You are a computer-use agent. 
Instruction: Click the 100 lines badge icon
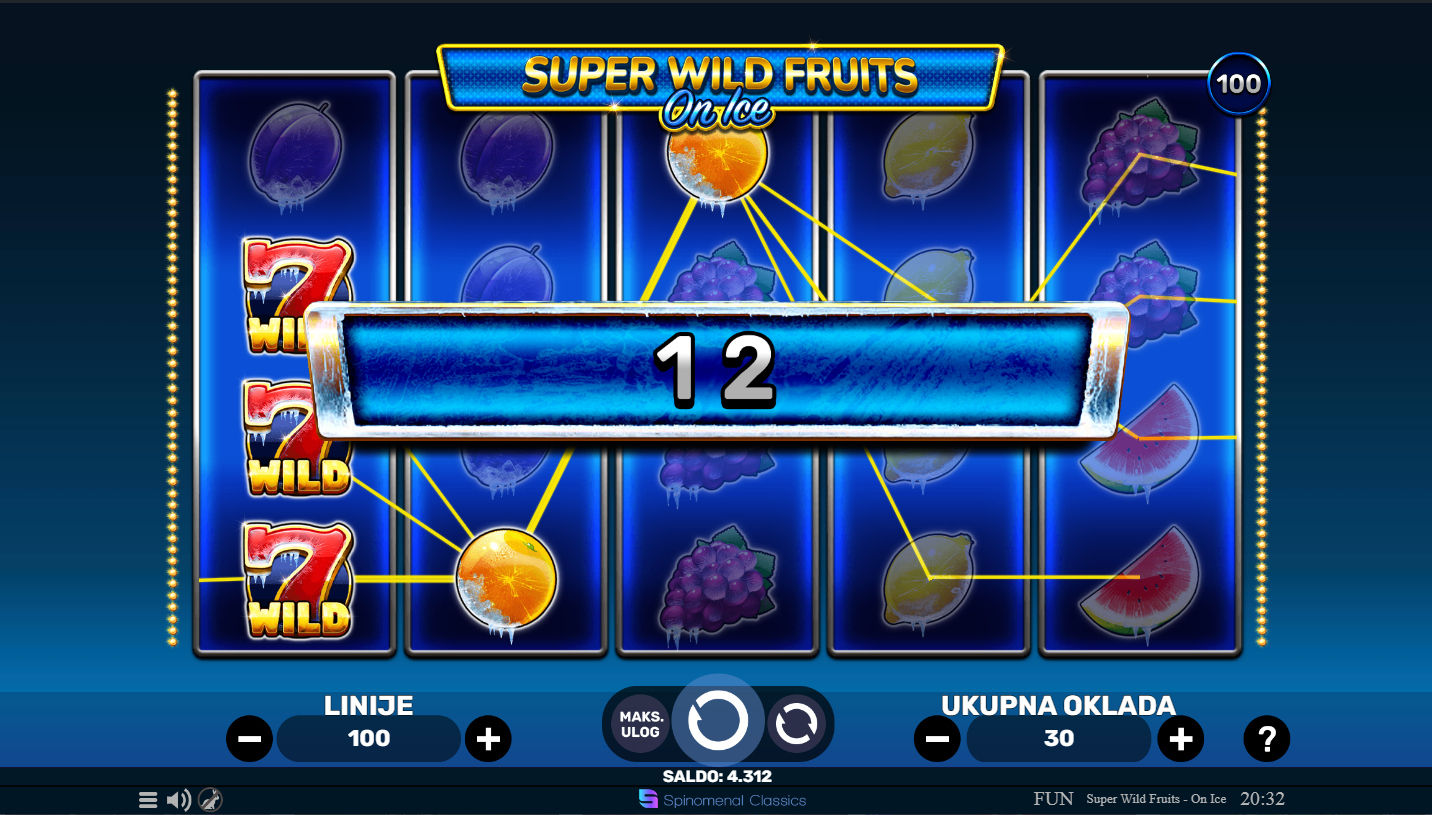click(x=1239, y=83)
